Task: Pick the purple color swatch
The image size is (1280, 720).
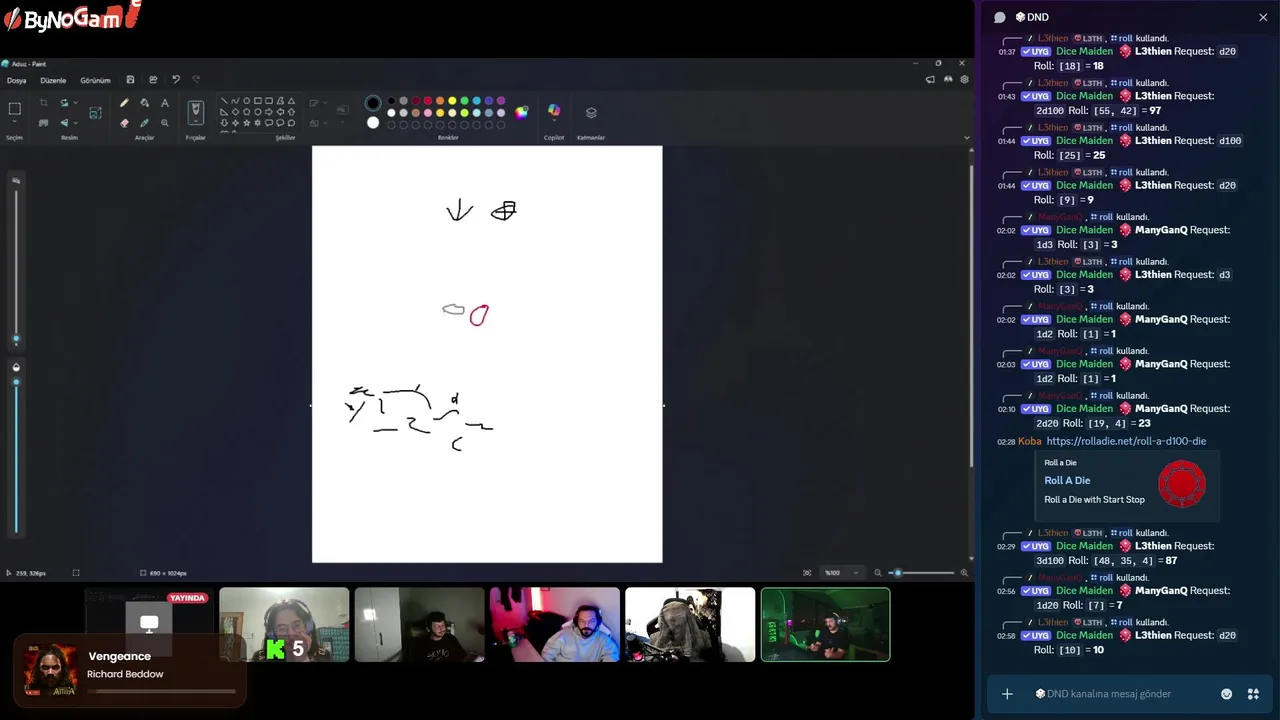Action: 501,101
